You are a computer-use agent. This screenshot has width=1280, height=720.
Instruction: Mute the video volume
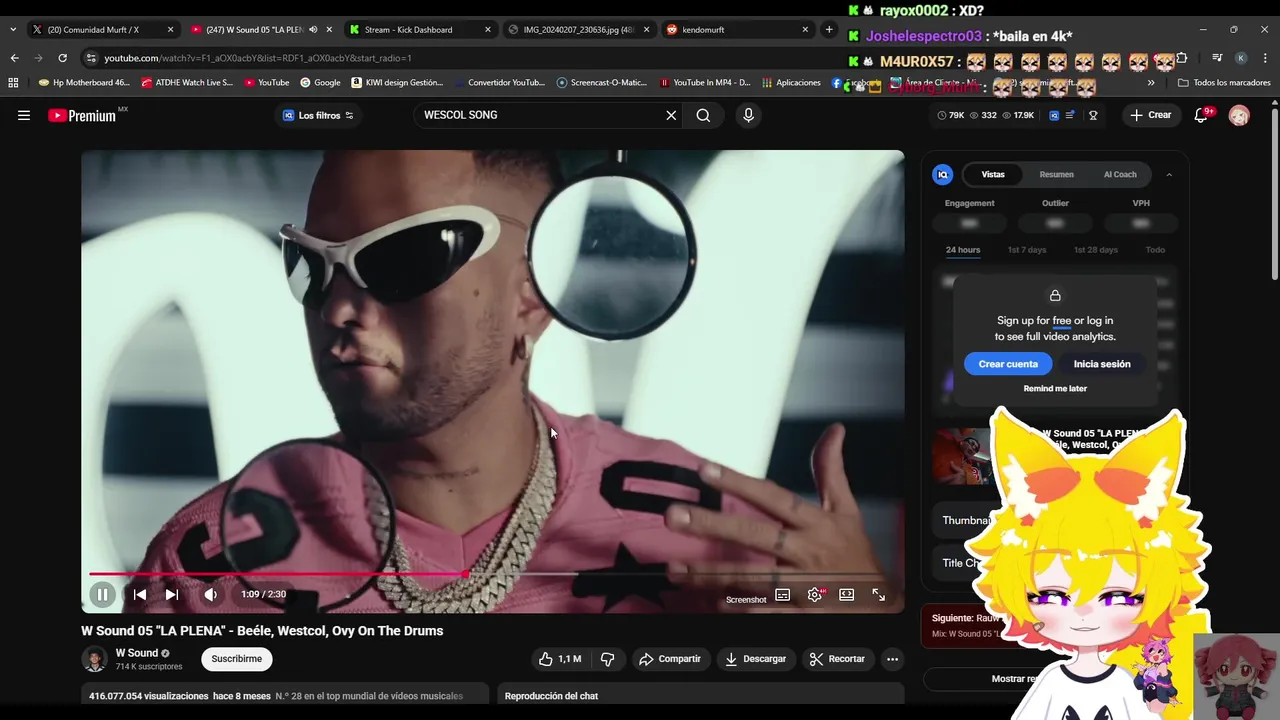210,594
